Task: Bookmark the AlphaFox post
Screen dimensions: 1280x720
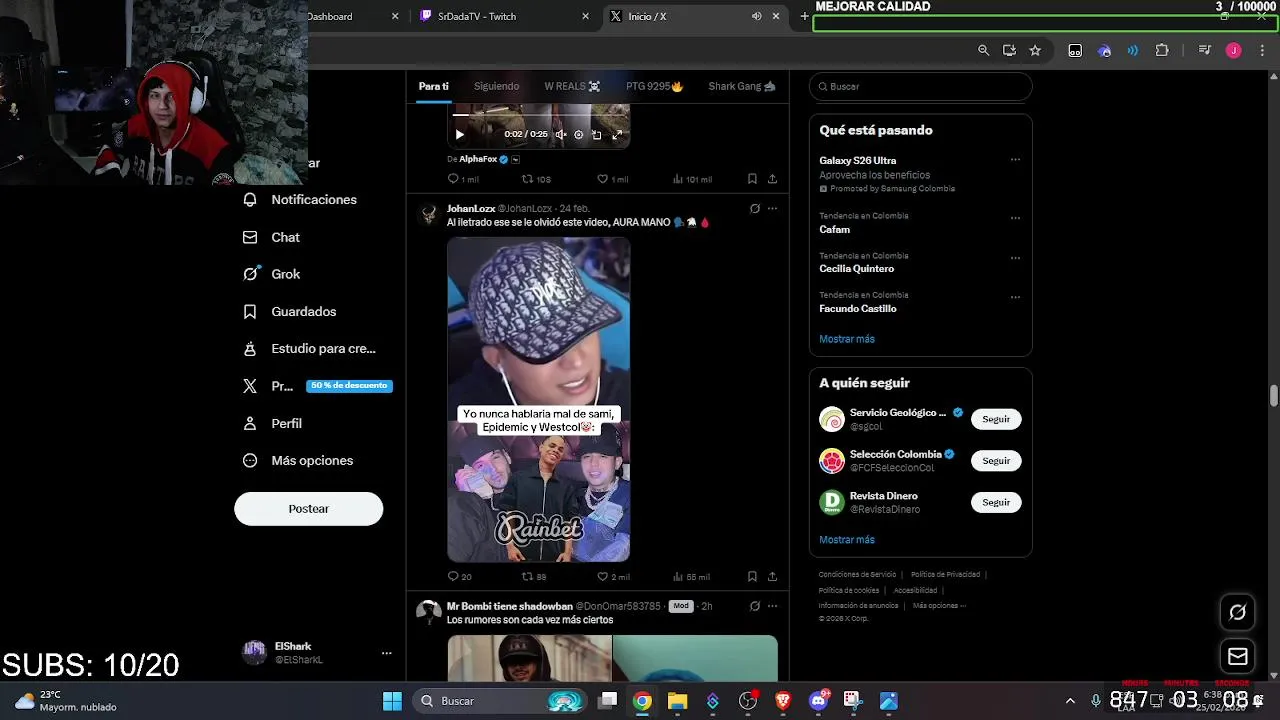Action: [x=752, y=179]
